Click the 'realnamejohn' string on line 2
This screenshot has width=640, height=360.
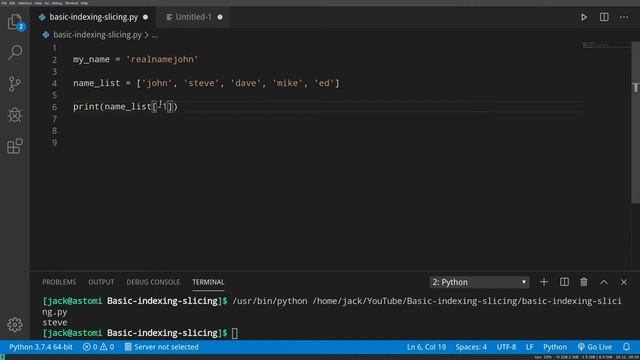pos(162,59)
